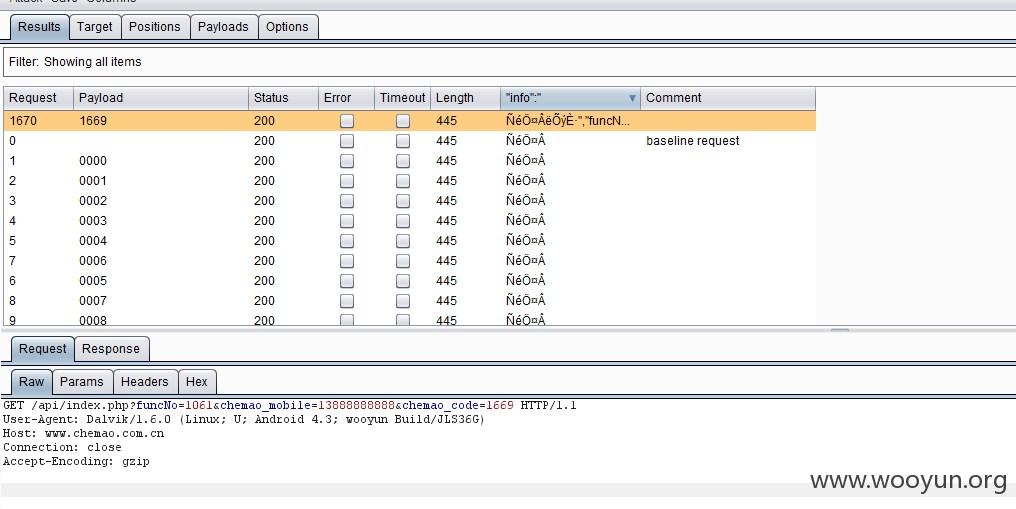
Task: Click the pane splitter handle below results table
Action: pos(840,330)
